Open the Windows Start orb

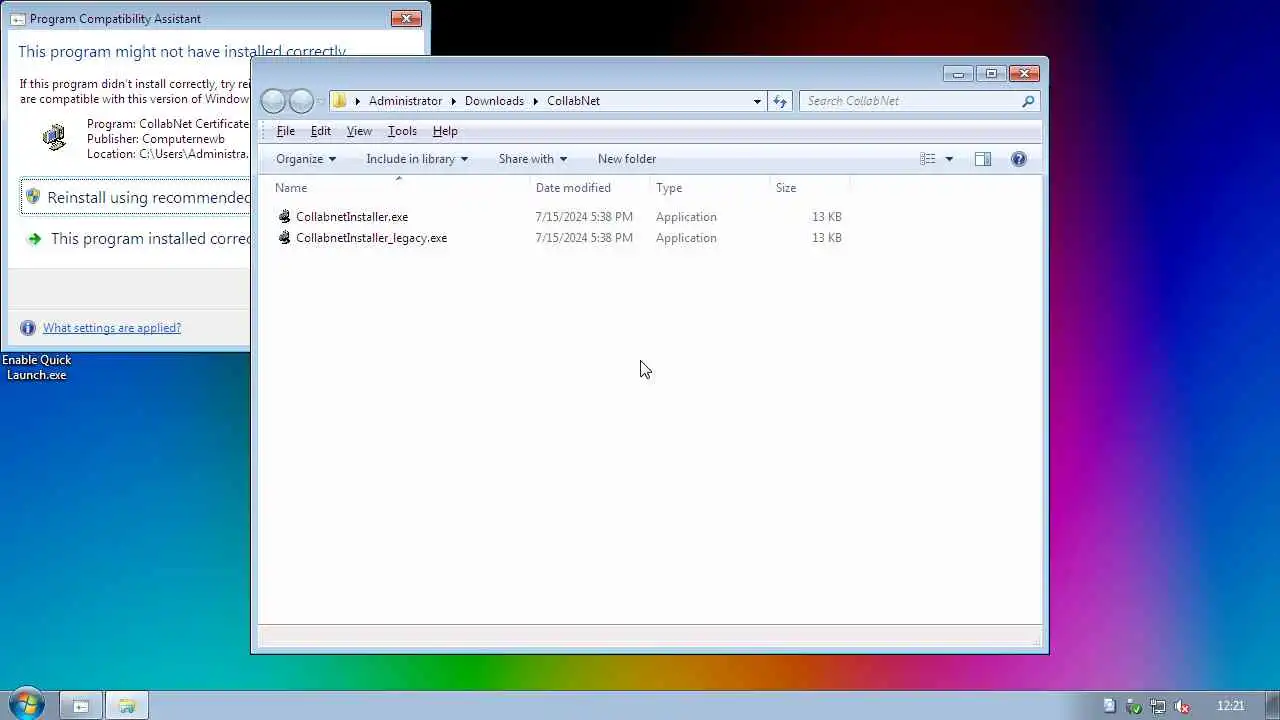click(26, 705)
